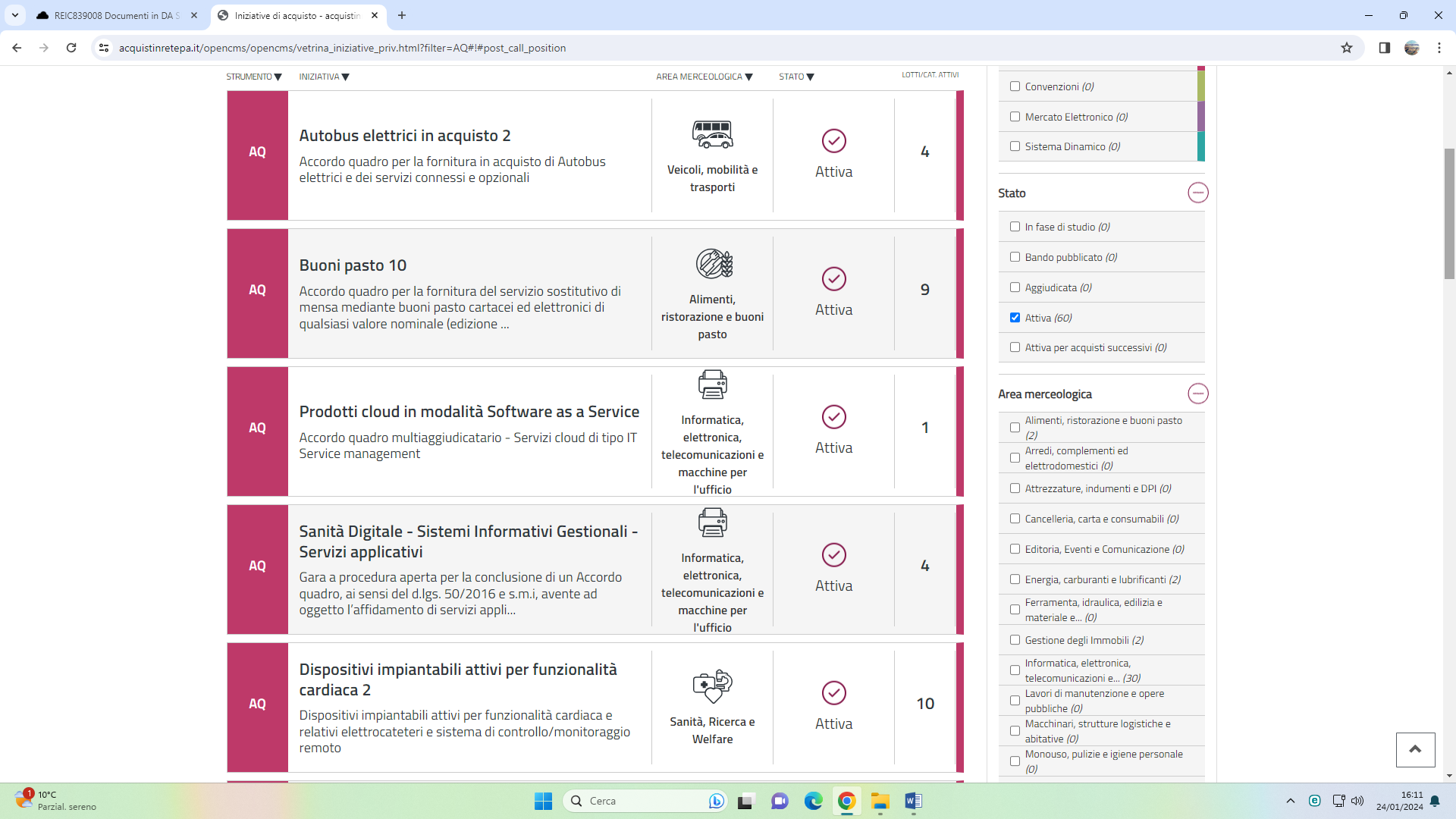Screen dimensions: 1456x819
Task: Sort by the Strumento column dropdown
Action: (x=254, y=77)
